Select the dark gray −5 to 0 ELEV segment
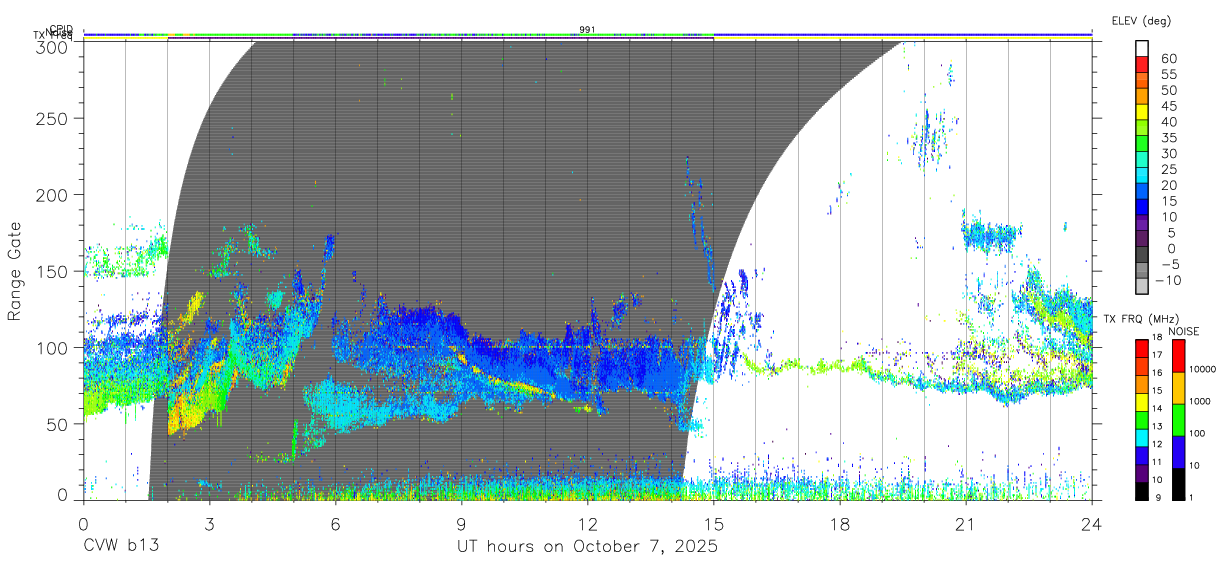This screenshot has width=1228, height=567. (1142, 256)
